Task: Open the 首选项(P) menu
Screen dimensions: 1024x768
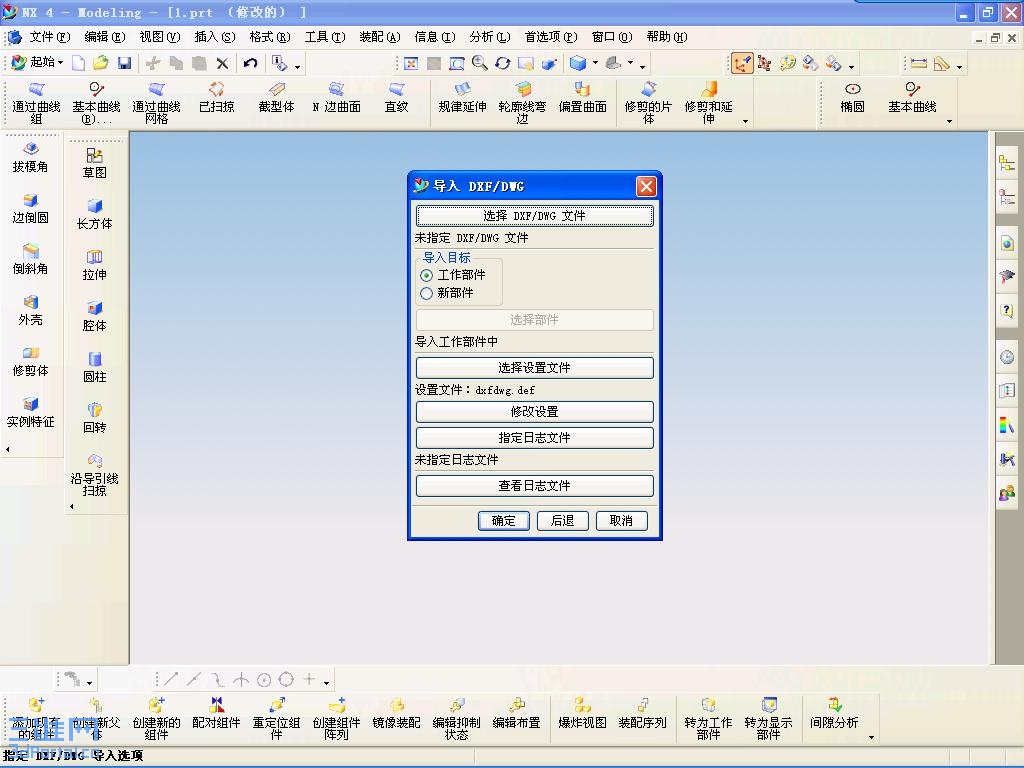Action: click(x=551, y=37)
